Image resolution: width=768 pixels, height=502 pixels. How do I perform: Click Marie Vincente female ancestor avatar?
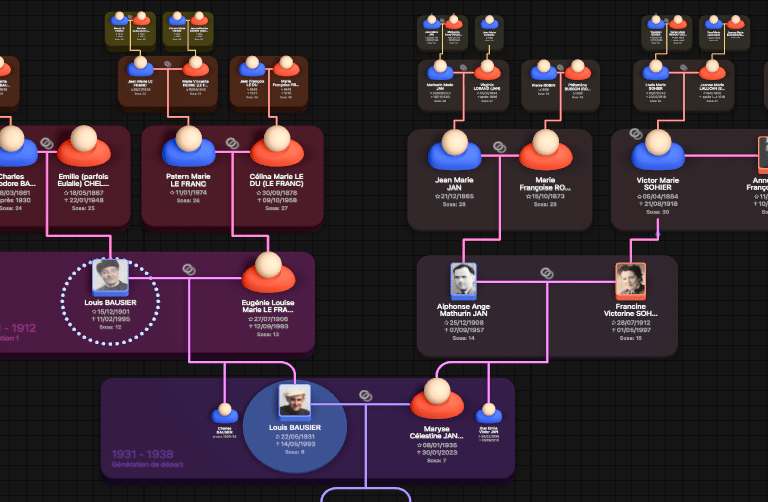(x=196, y=66)
